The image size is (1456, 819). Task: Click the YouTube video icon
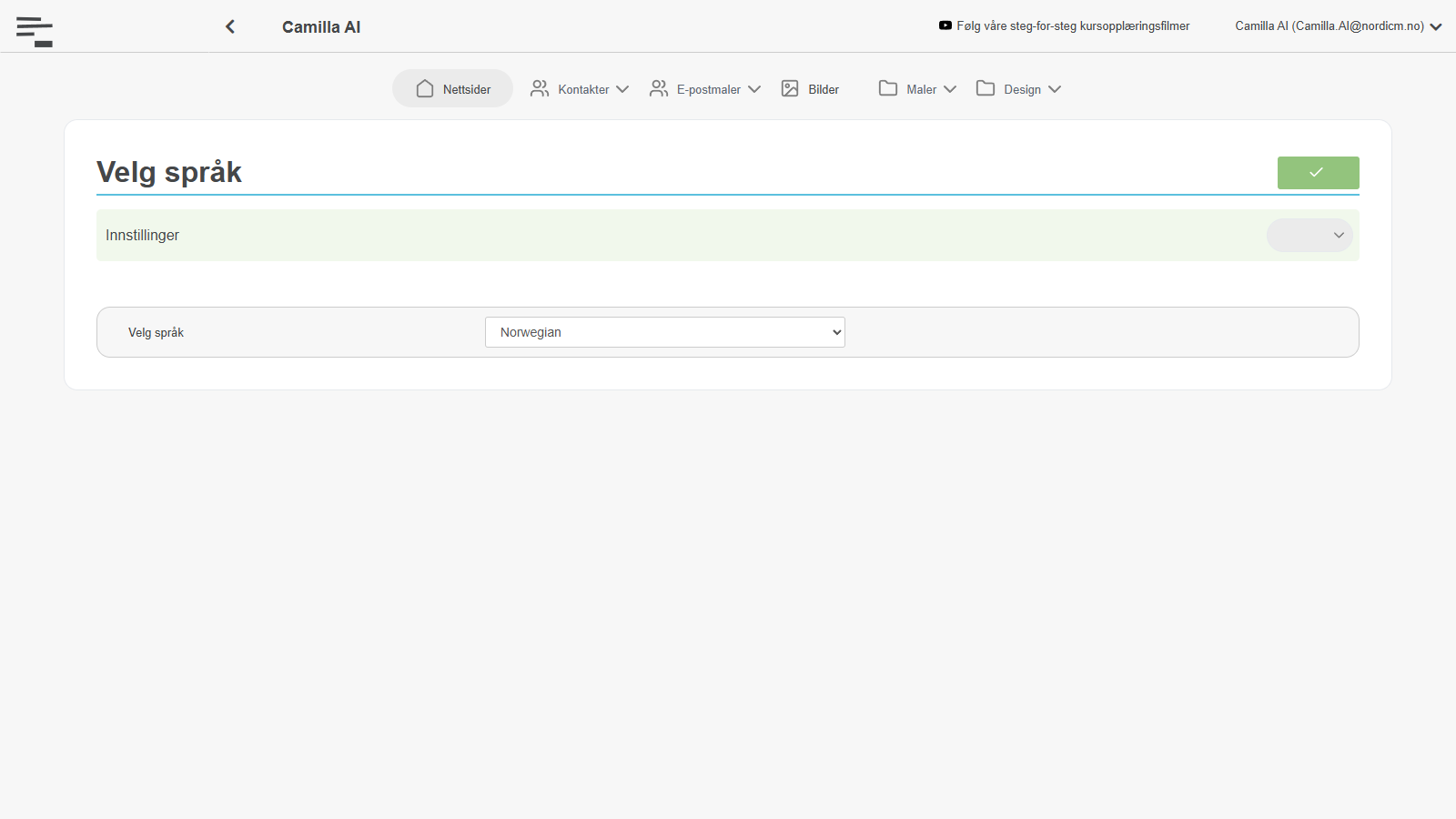click(x=945, y=25)
